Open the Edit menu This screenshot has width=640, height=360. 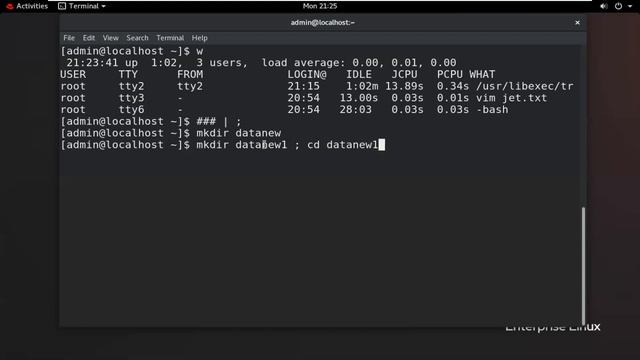[89, 38]
